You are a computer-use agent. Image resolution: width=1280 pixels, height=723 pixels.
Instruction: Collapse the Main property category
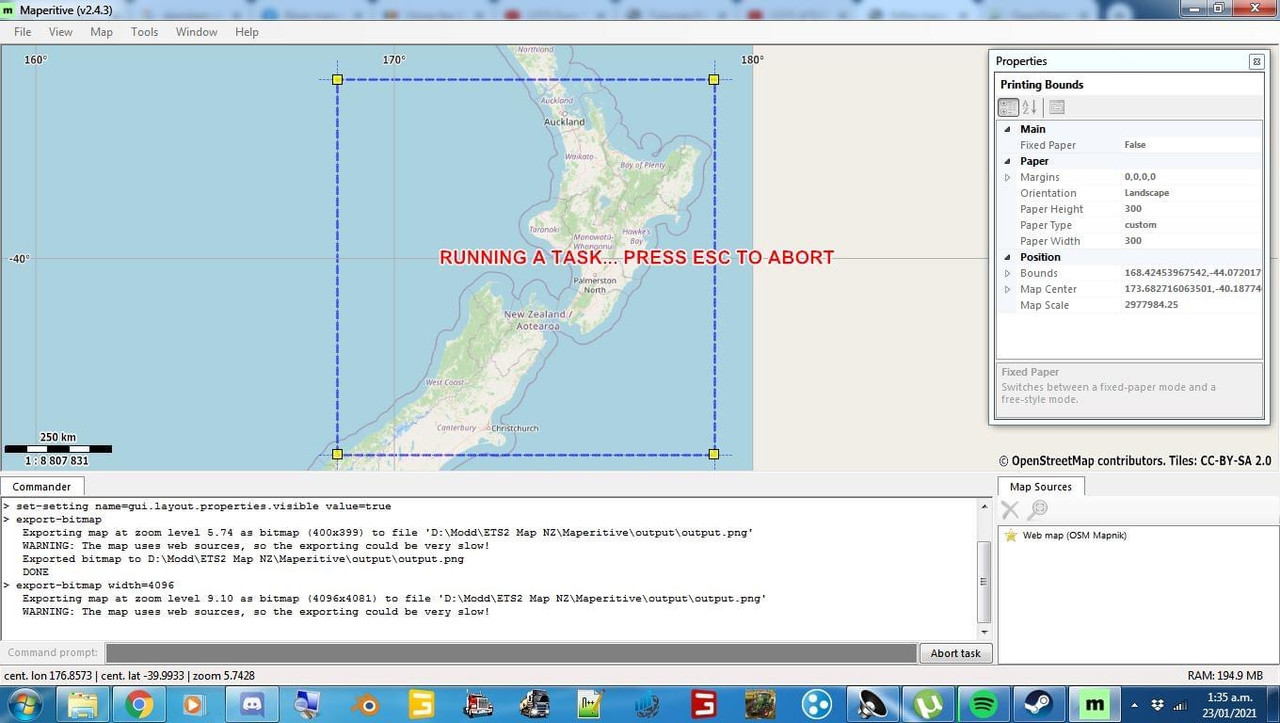pyautogui.click(x=1008, y=129)
